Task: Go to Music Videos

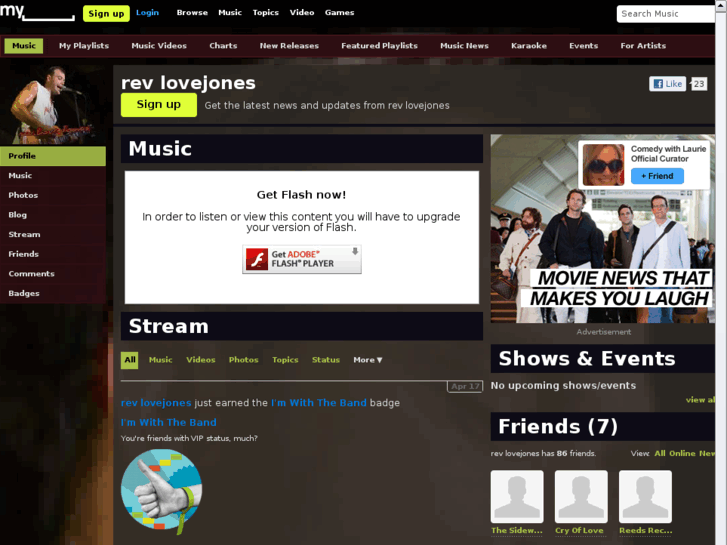Action: coord(159,46)
